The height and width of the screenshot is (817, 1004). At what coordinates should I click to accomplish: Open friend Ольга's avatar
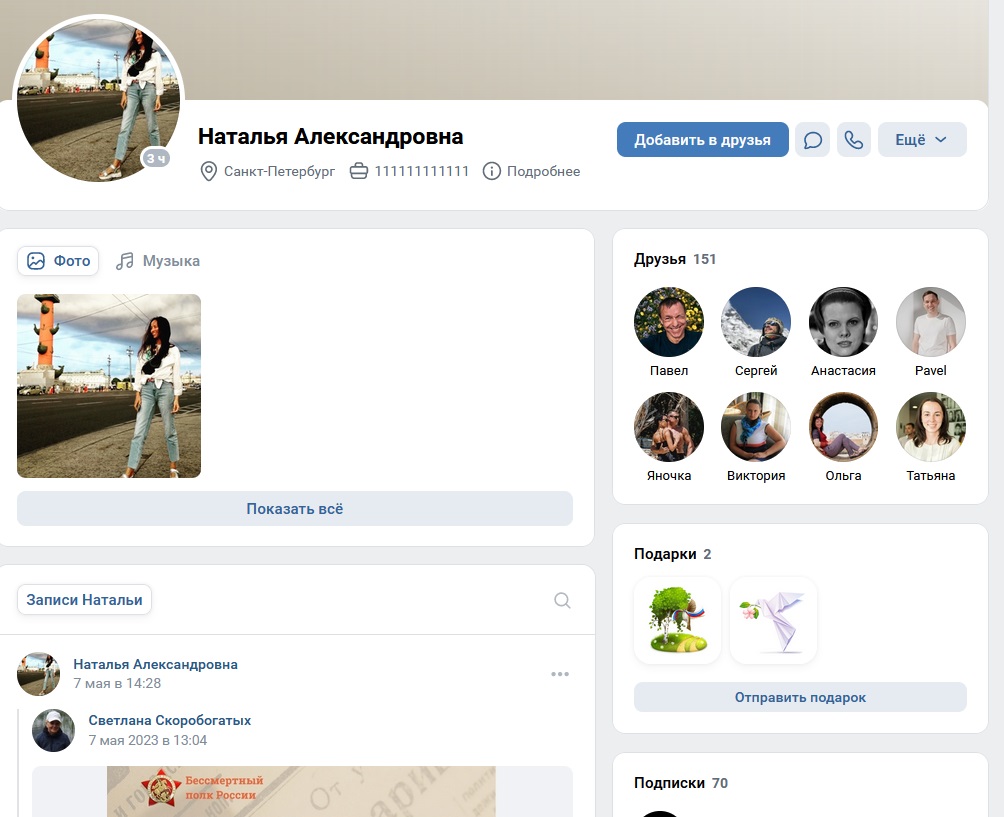pos(843,427)
